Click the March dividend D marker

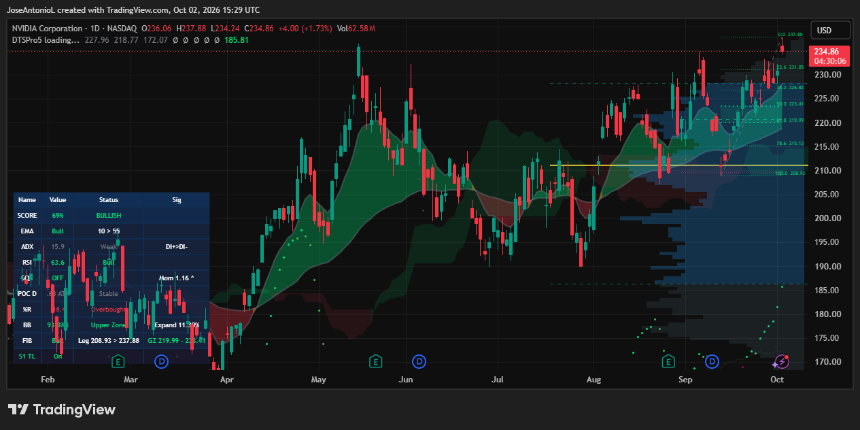pyautogui.click(x=161, y=361)
